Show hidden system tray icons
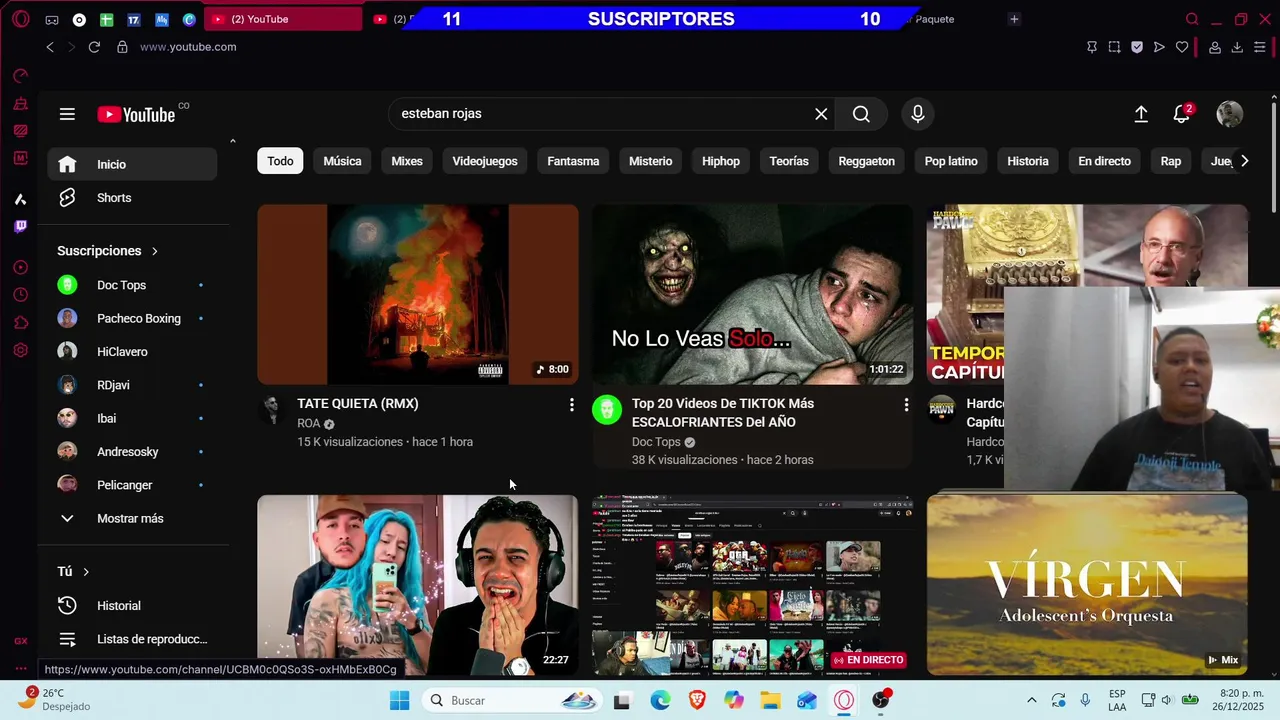Image resolution: width=1280 pixels, height=720 pixels. pos(1032,700)
